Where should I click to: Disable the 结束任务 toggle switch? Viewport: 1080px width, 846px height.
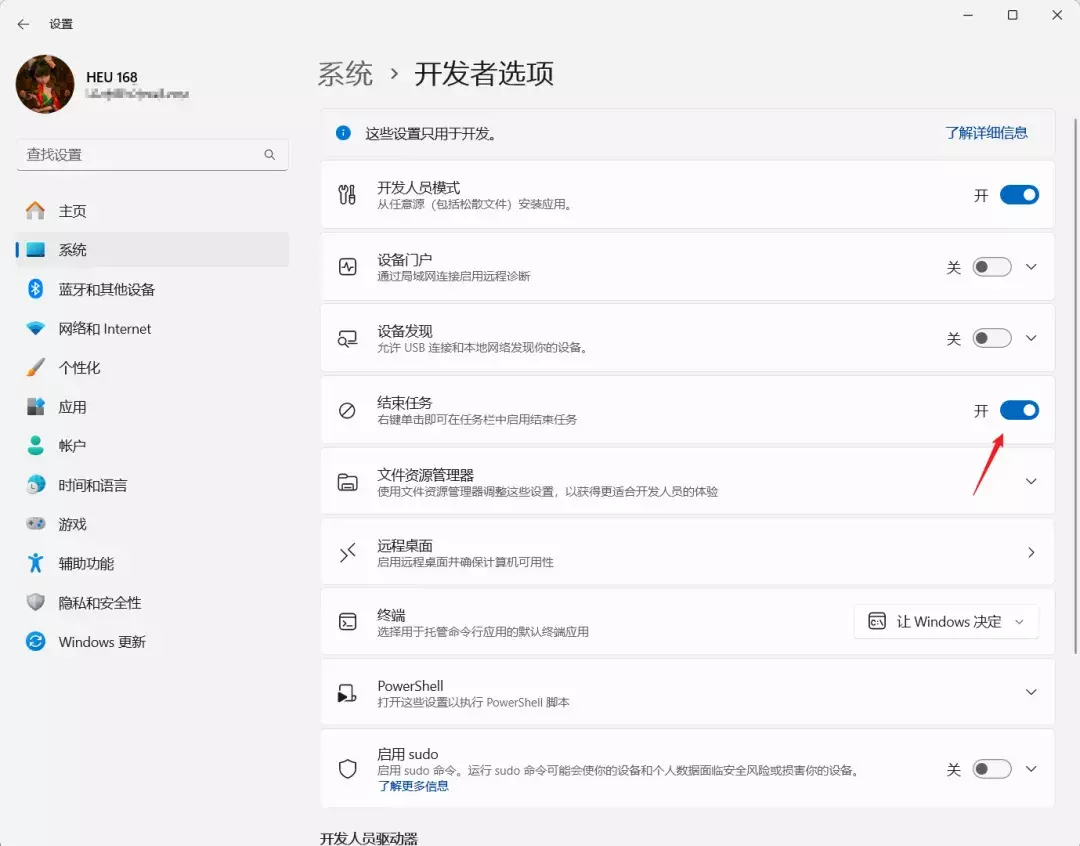click(x=1019, y=410)
